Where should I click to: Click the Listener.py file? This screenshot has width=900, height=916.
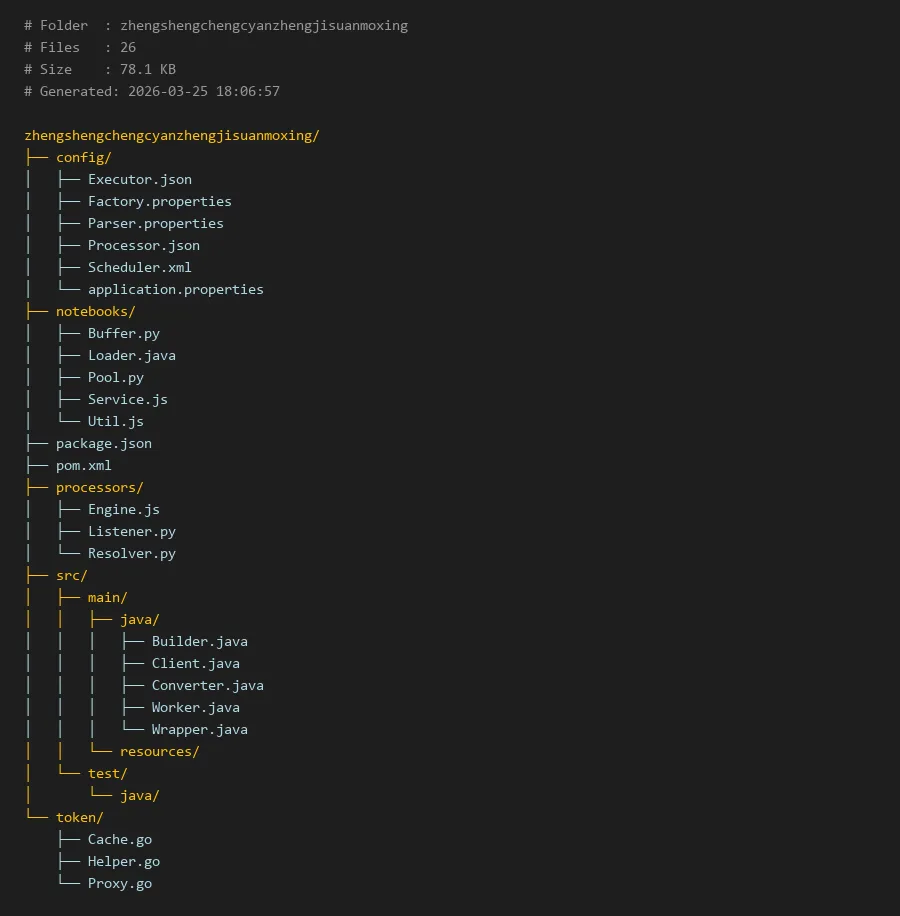[131, 531]
